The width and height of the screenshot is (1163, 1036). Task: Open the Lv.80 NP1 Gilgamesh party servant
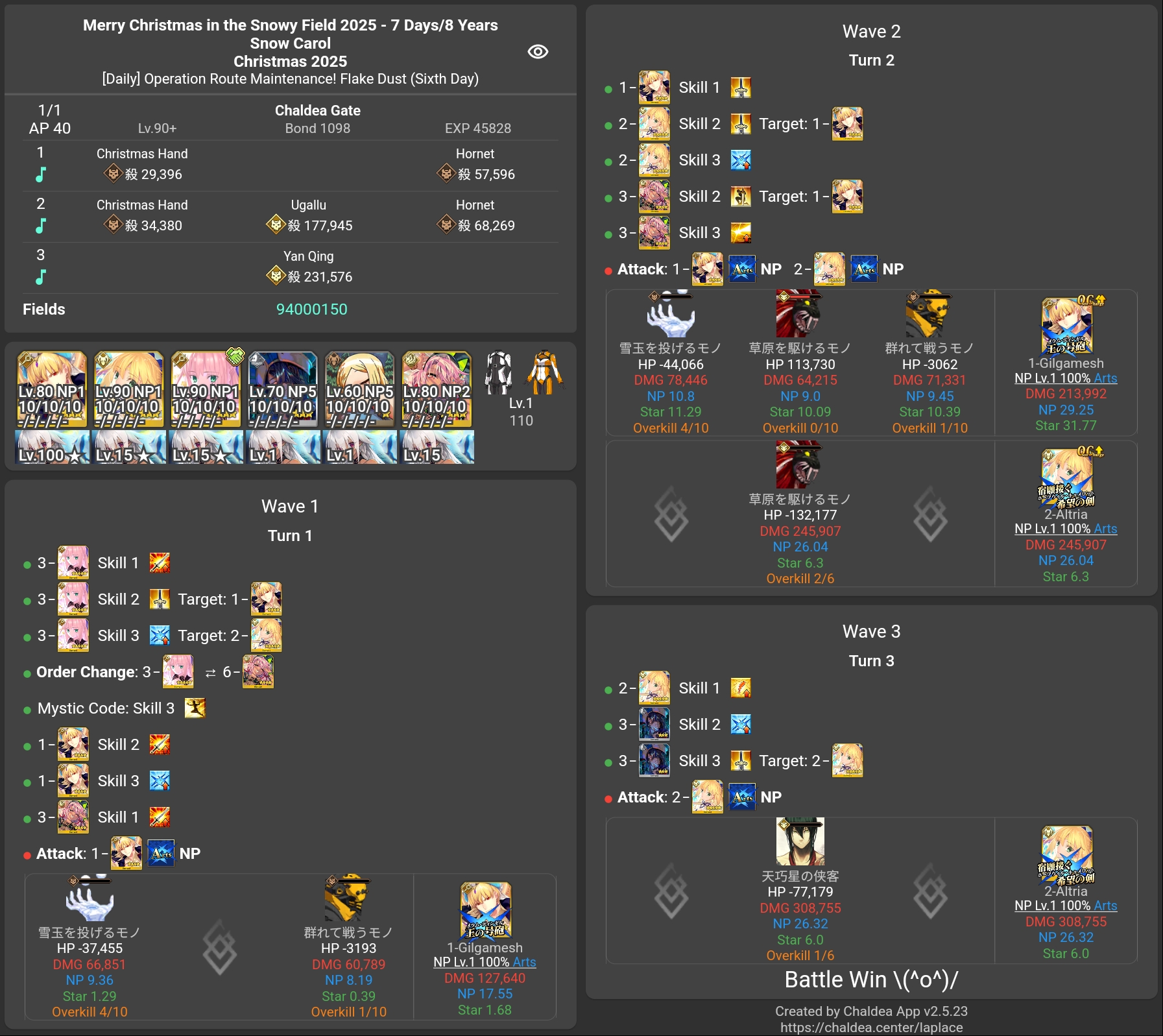click(x=52, y=389)
